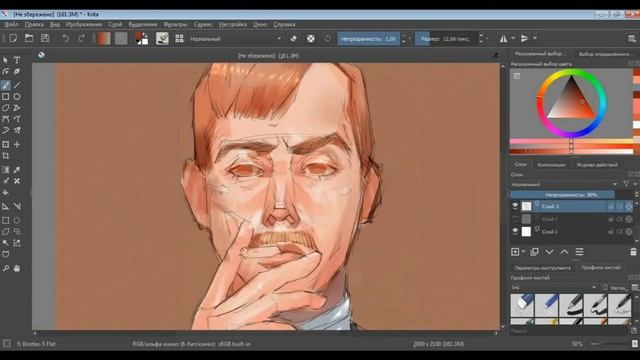Open the workspace chooser button
Viewport: 640px width, 360px height.
(632, 39)
